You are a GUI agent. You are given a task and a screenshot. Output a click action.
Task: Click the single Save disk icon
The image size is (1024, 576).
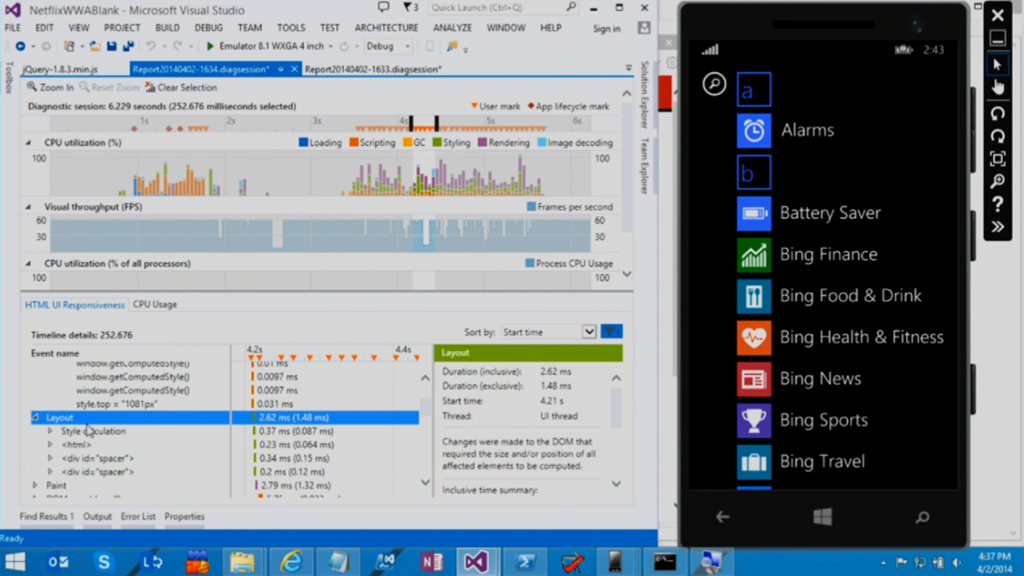click(112, 46)
